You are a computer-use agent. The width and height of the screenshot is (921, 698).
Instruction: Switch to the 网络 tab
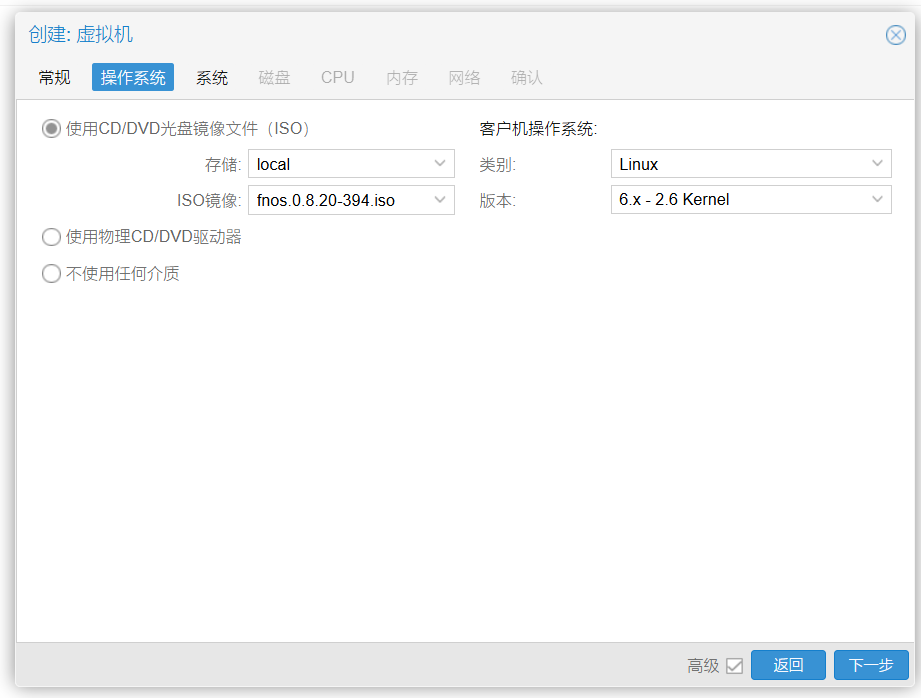coord(465,78)
